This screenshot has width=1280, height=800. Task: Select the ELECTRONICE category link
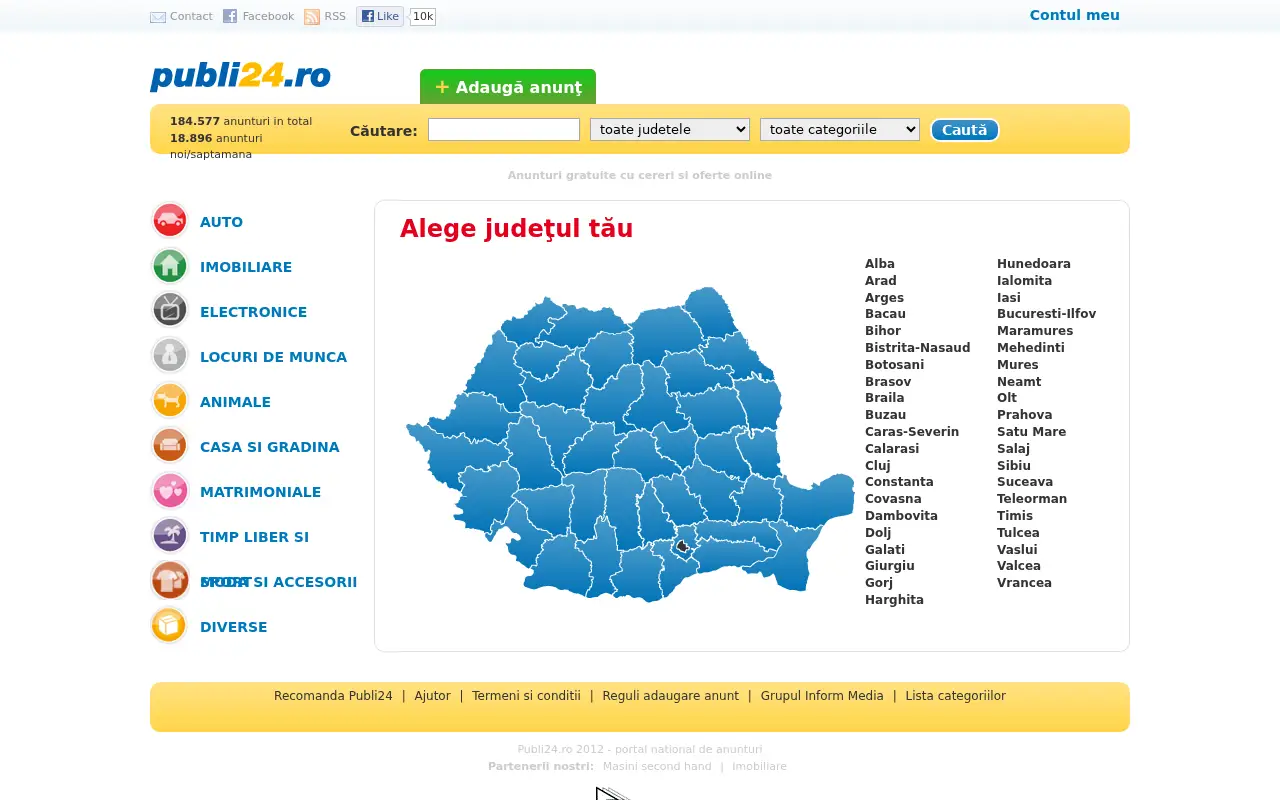254,312
